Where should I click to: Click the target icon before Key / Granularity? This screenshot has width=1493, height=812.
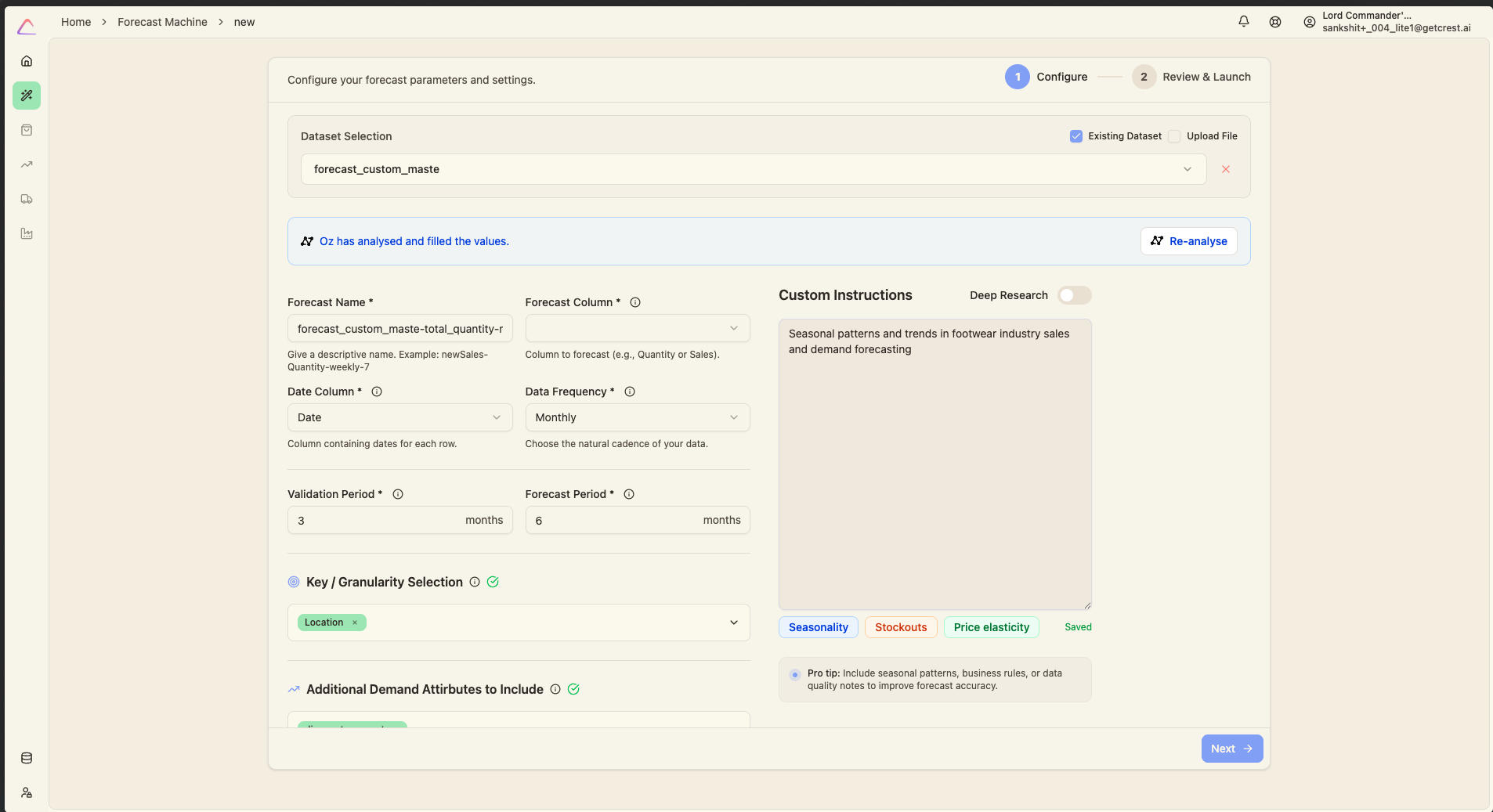click(294, 582)
